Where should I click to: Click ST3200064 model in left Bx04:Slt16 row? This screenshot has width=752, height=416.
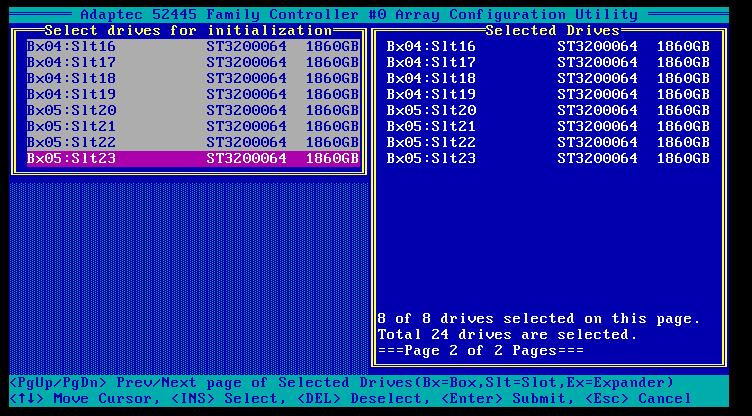coord(247,47)
